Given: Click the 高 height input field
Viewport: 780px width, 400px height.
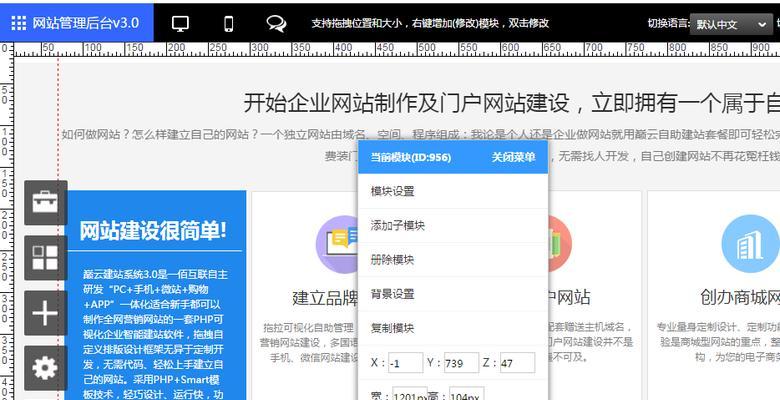Looking at the screenshot, I should tap(466, 394).
